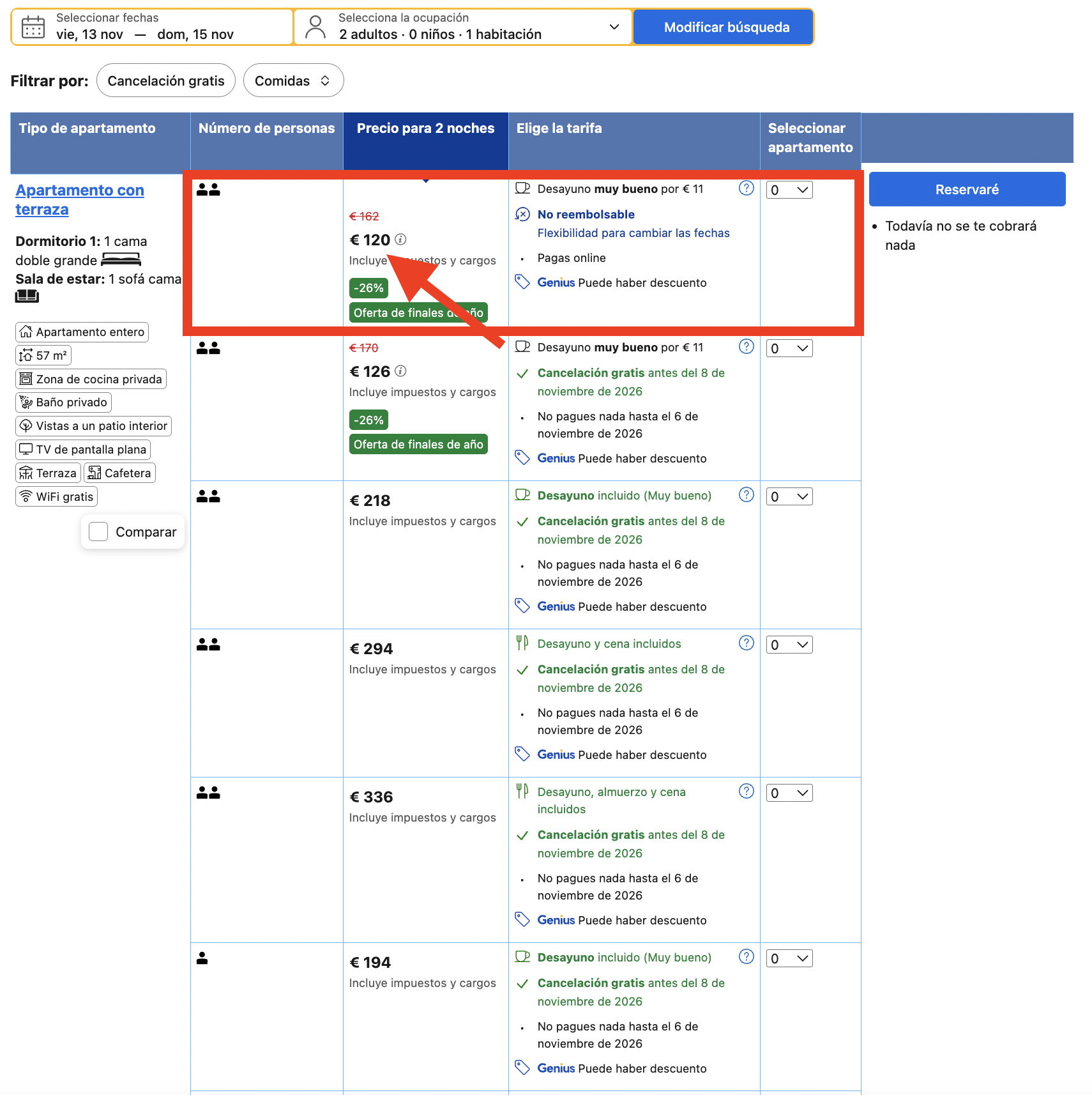This screenshot has width=1092, height=1095.
Task: Click the Terraza amenity icon
Action: [x=26, y=473]
